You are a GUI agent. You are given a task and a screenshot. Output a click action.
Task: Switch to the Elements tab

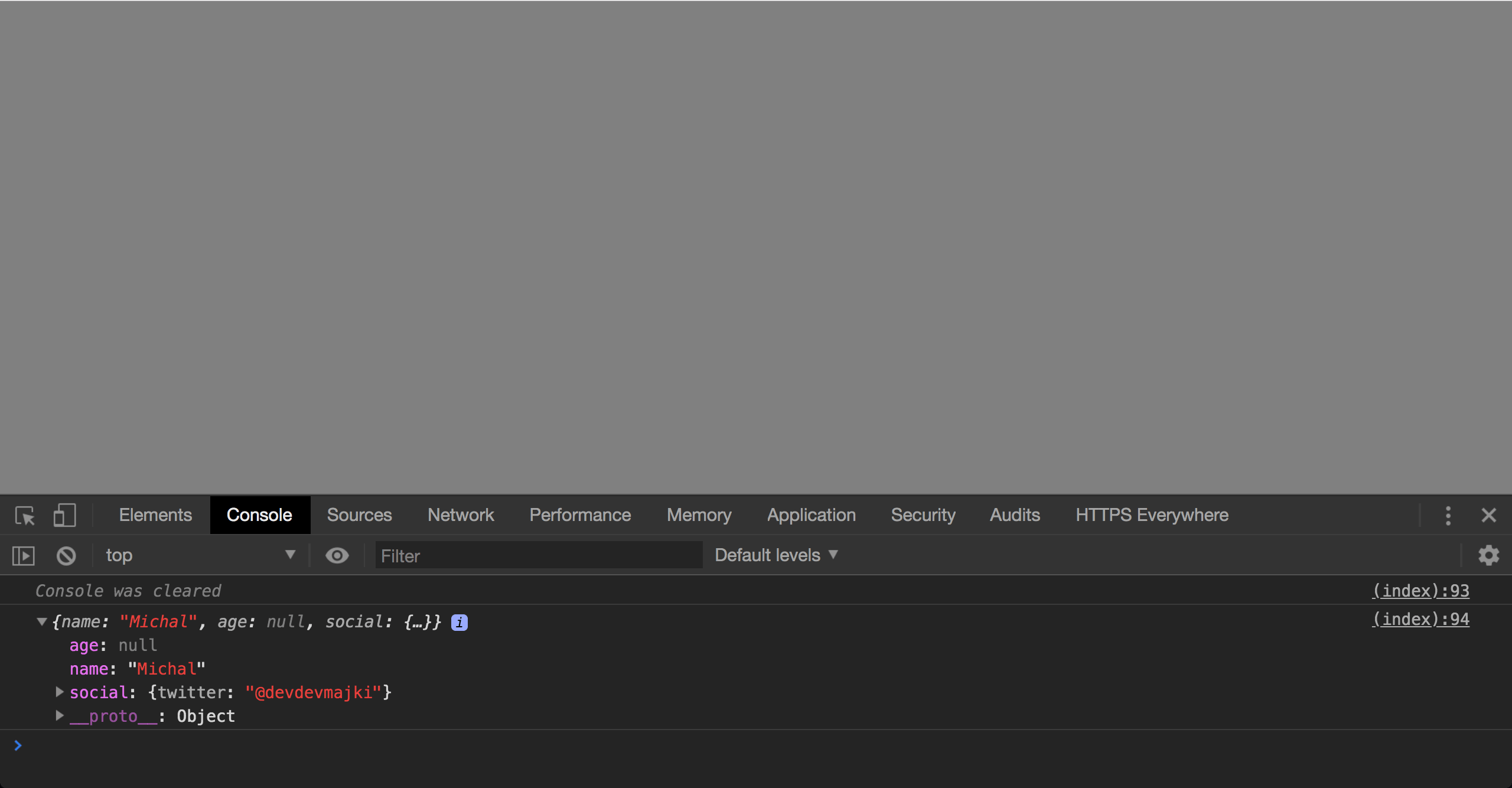(x=155, y=515)
